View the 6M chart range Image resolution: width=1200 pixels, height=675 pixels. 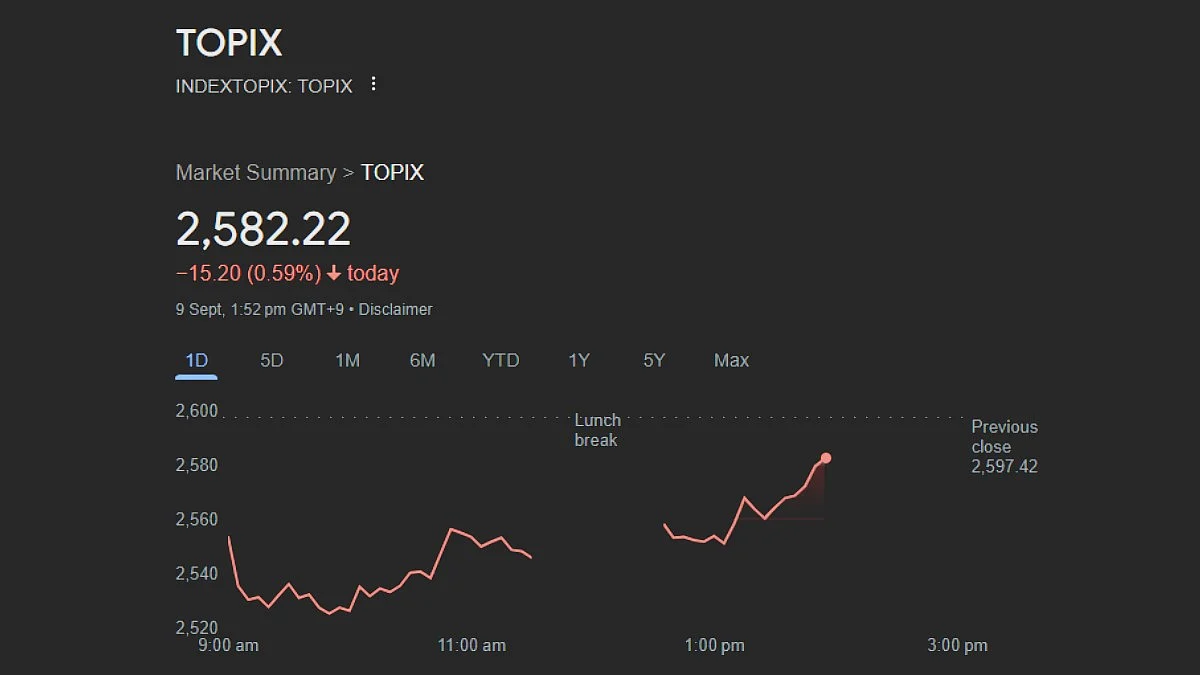pos(422,360)
